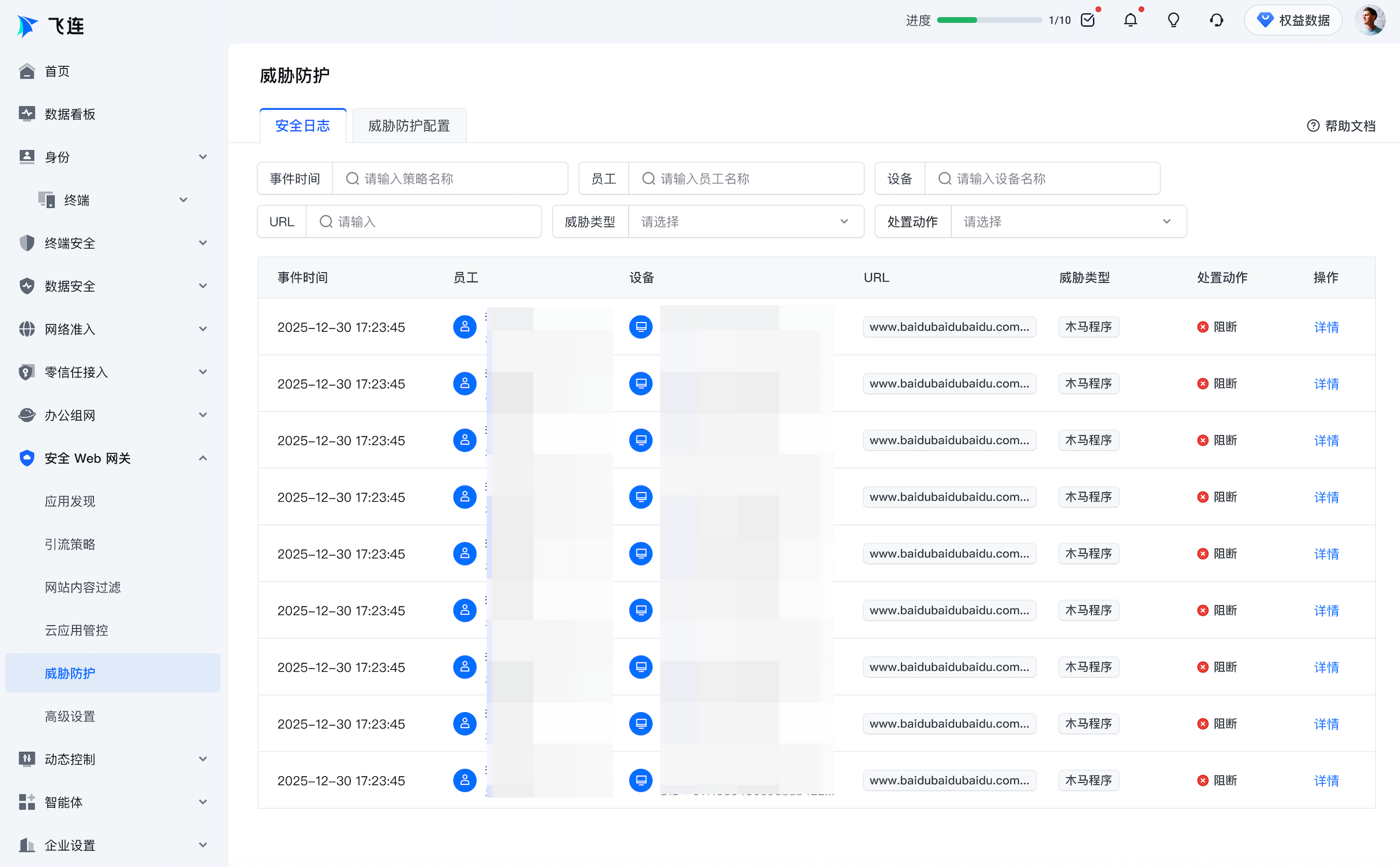This screenshot has width=1400, height=867.
Task: Click the first row employee icon
Action: pos(464,327)
